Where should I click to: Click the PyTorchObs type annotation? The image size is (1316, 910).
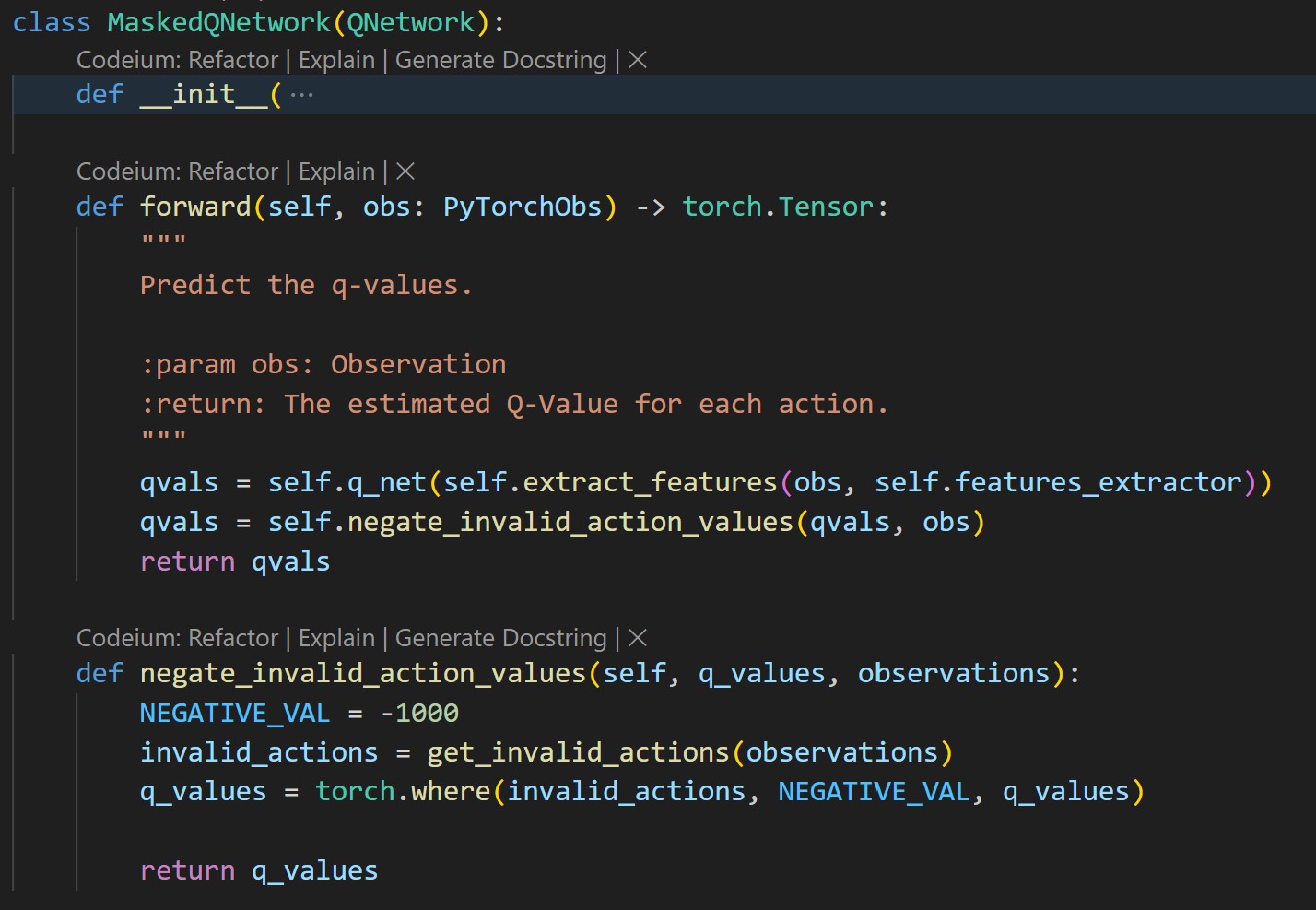click(x=523, y=206)
